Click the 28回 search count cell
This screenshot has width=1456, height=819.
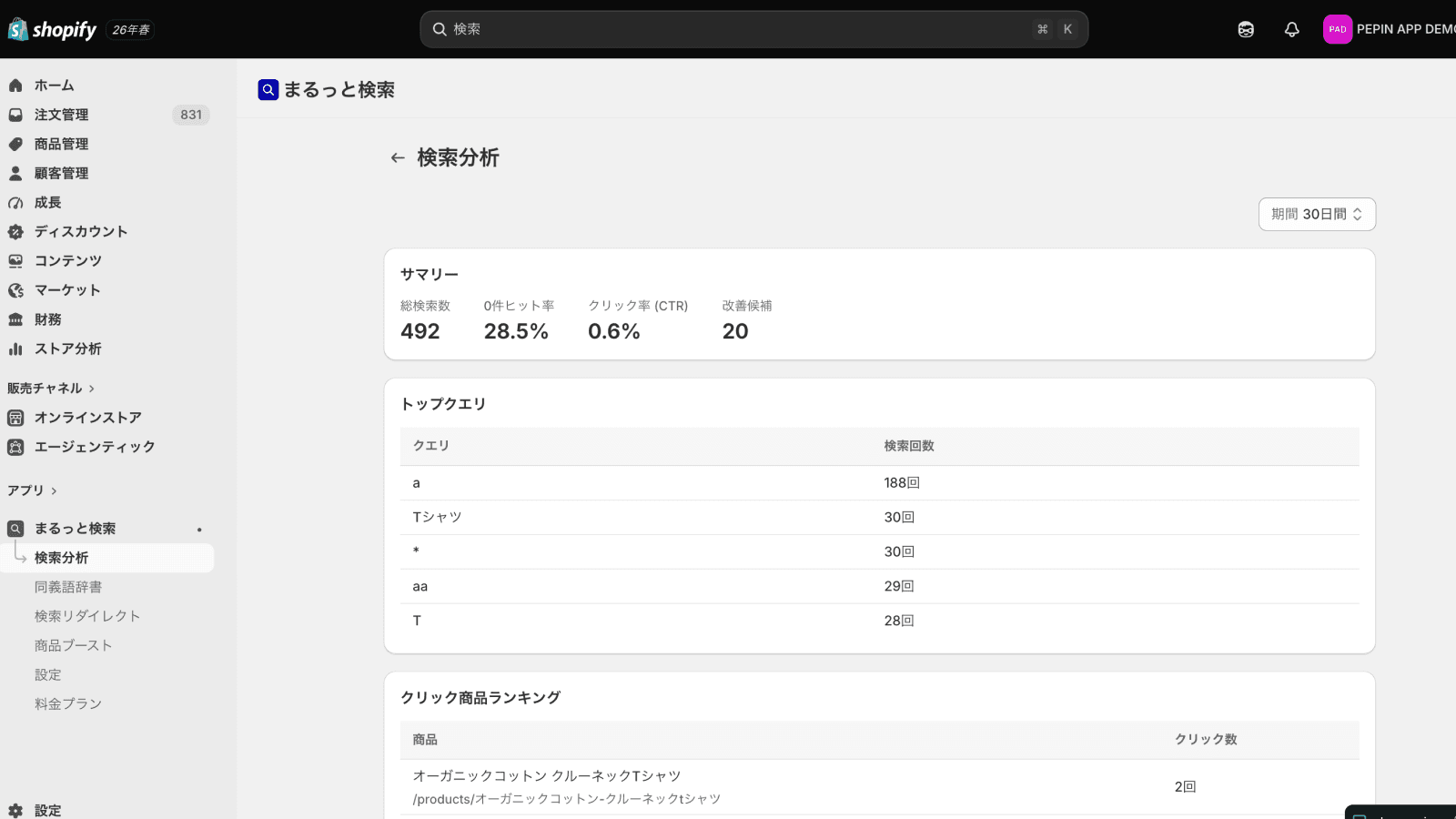pos(899,621)
